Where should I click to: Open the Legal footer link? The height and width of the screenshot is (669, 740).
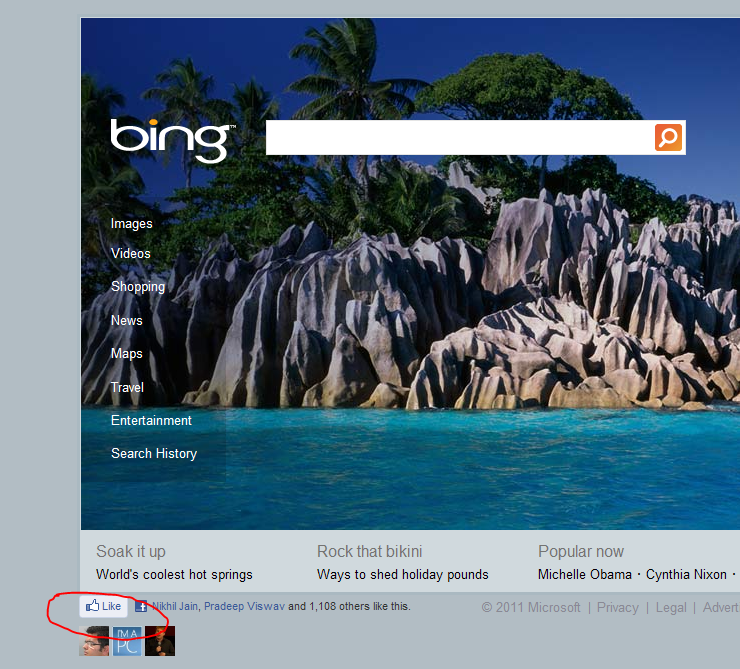coord(671,607)
